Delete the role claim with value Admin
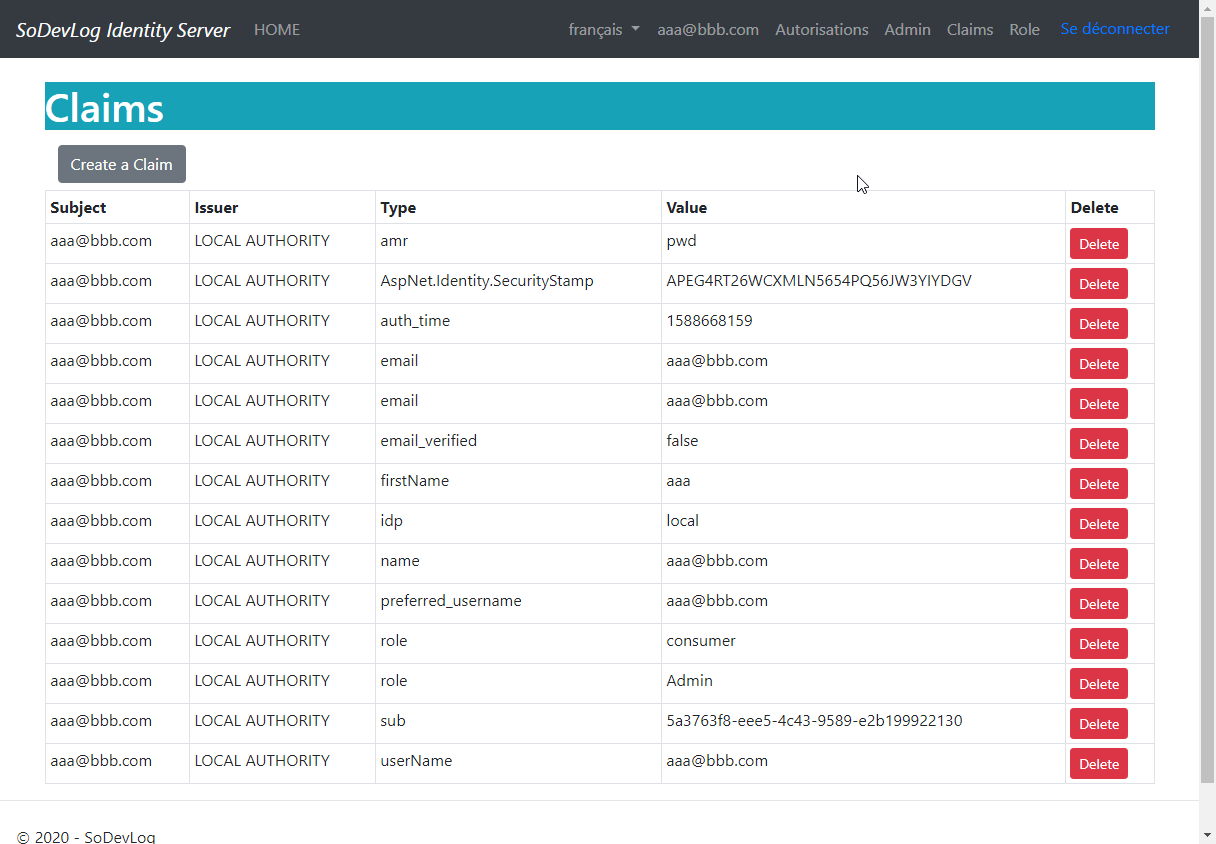This screenshot has width=1216, height=844. click(x=1098, y=683)
